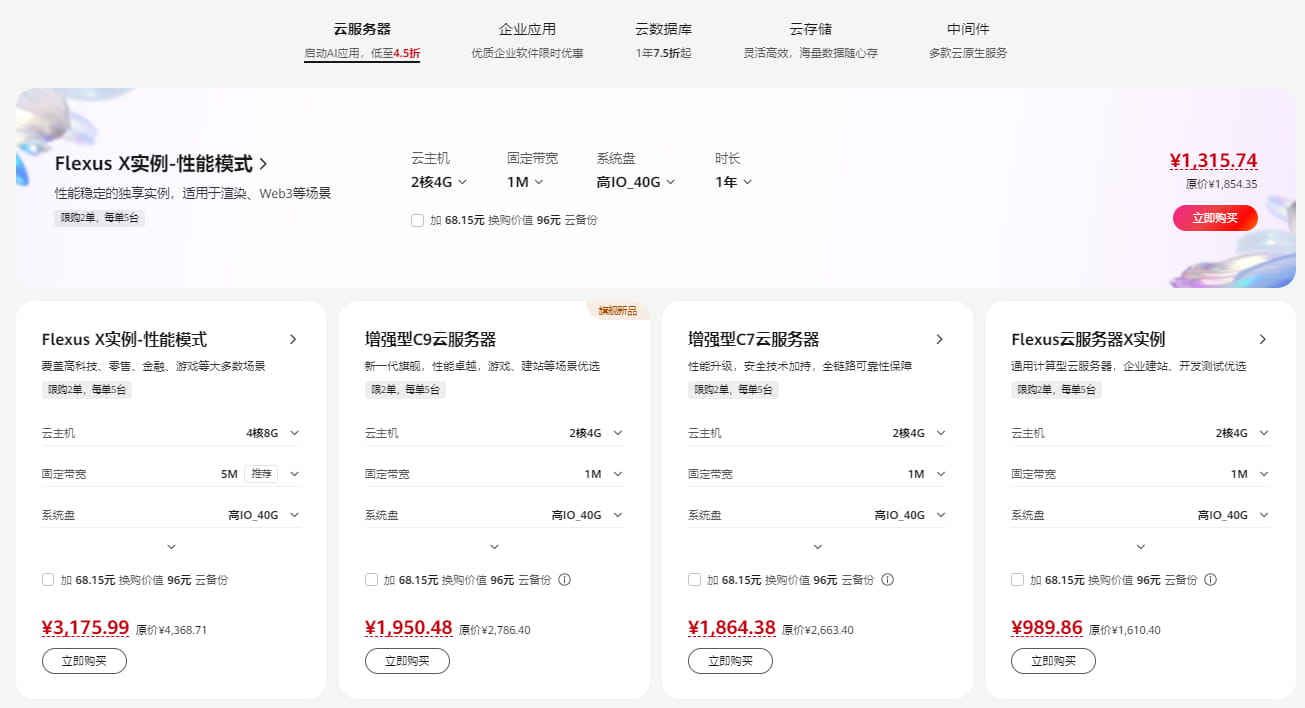
Task: Enable the 云备份 checkbox in the banner
Action: tap(417, 220)
